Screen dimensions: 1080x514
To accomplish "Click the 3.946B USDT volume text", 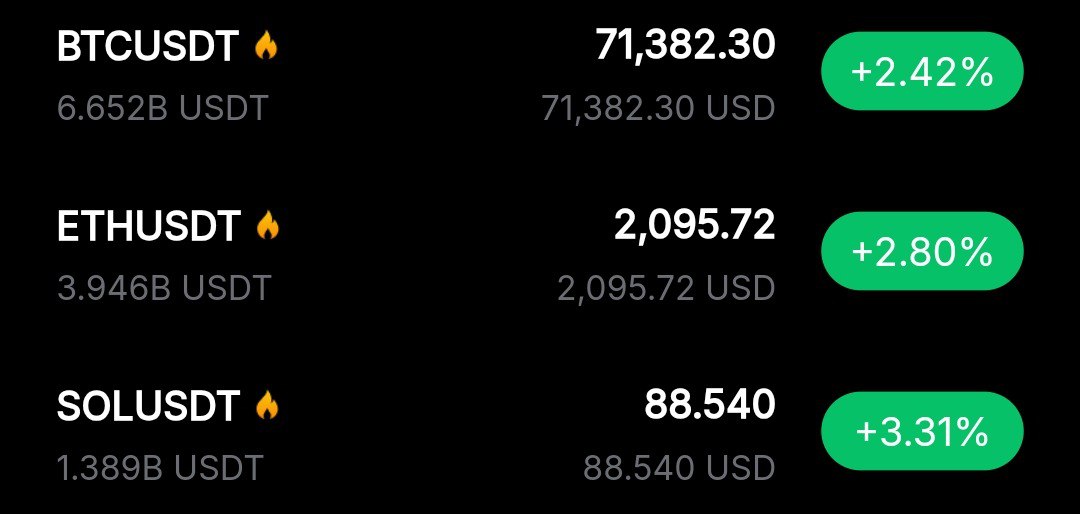I will [164, 288].
